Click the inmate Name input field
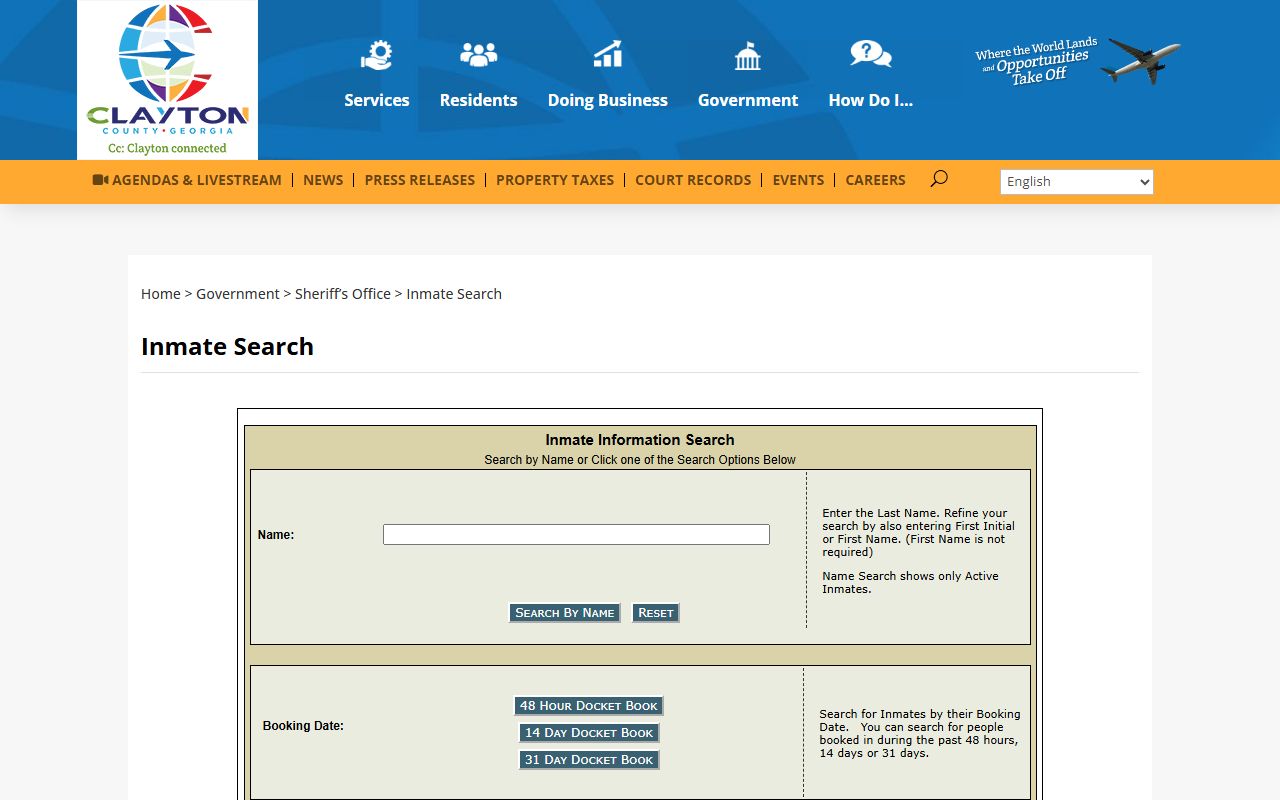This screenshot has height=800, width=1280. pos(576,535)
